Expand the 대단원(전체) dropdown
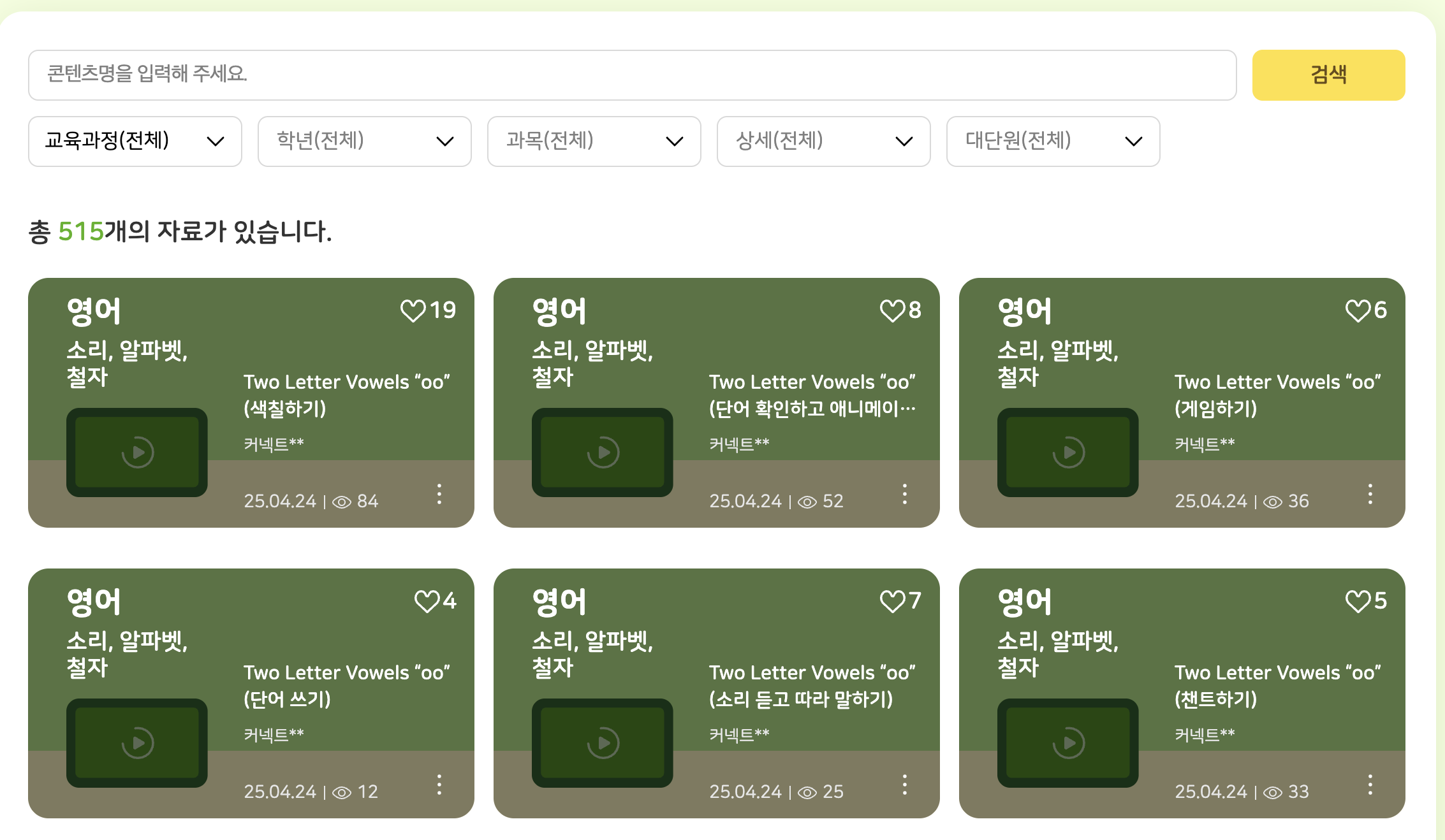 pyautogui.click(x=1053, y=141)
